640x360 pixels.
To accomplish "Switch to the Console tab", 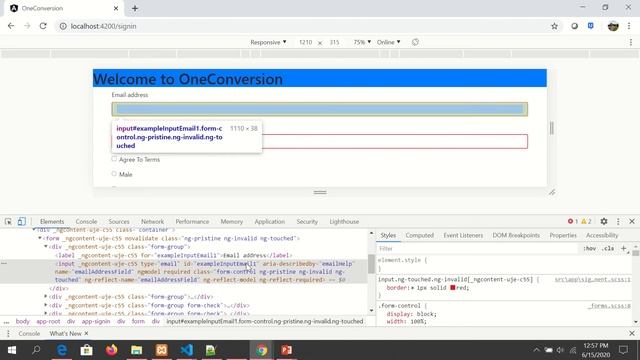I will tap(86, 221).
